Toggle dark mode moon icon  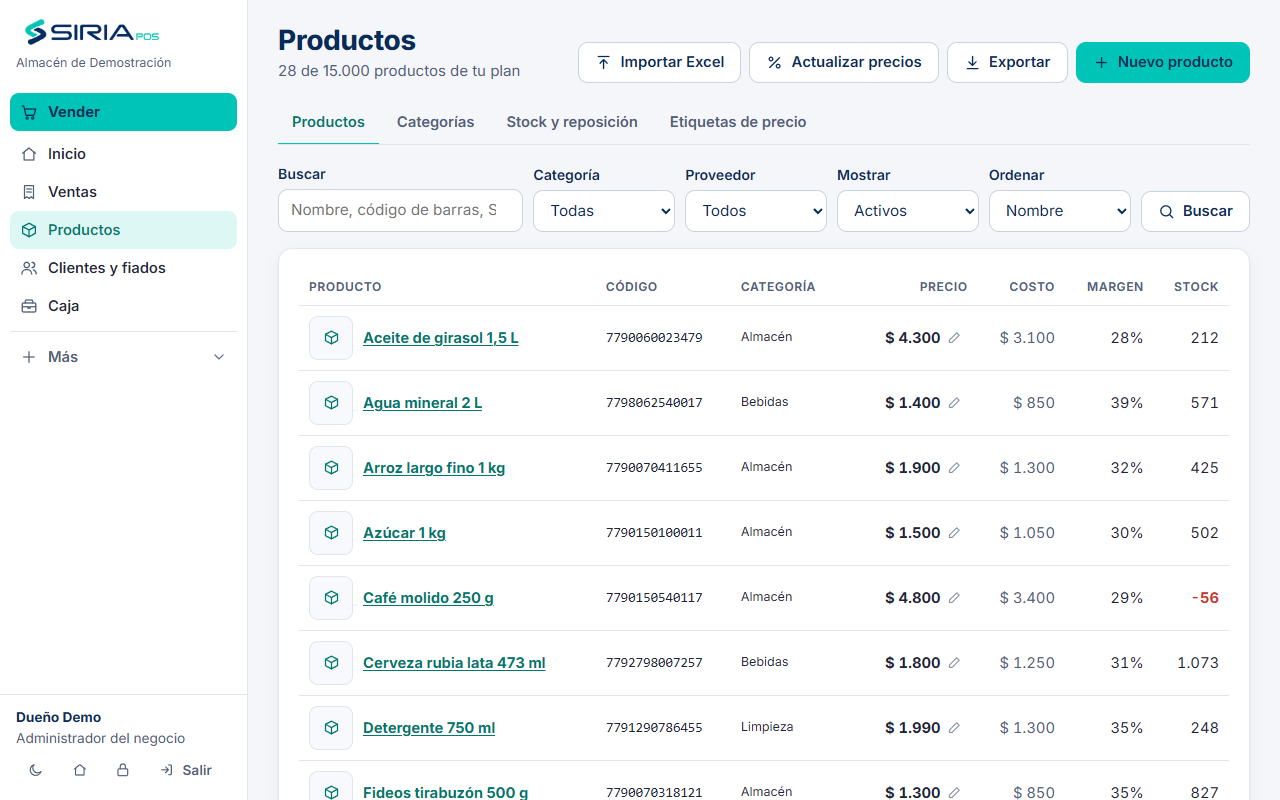click(36, 770)
